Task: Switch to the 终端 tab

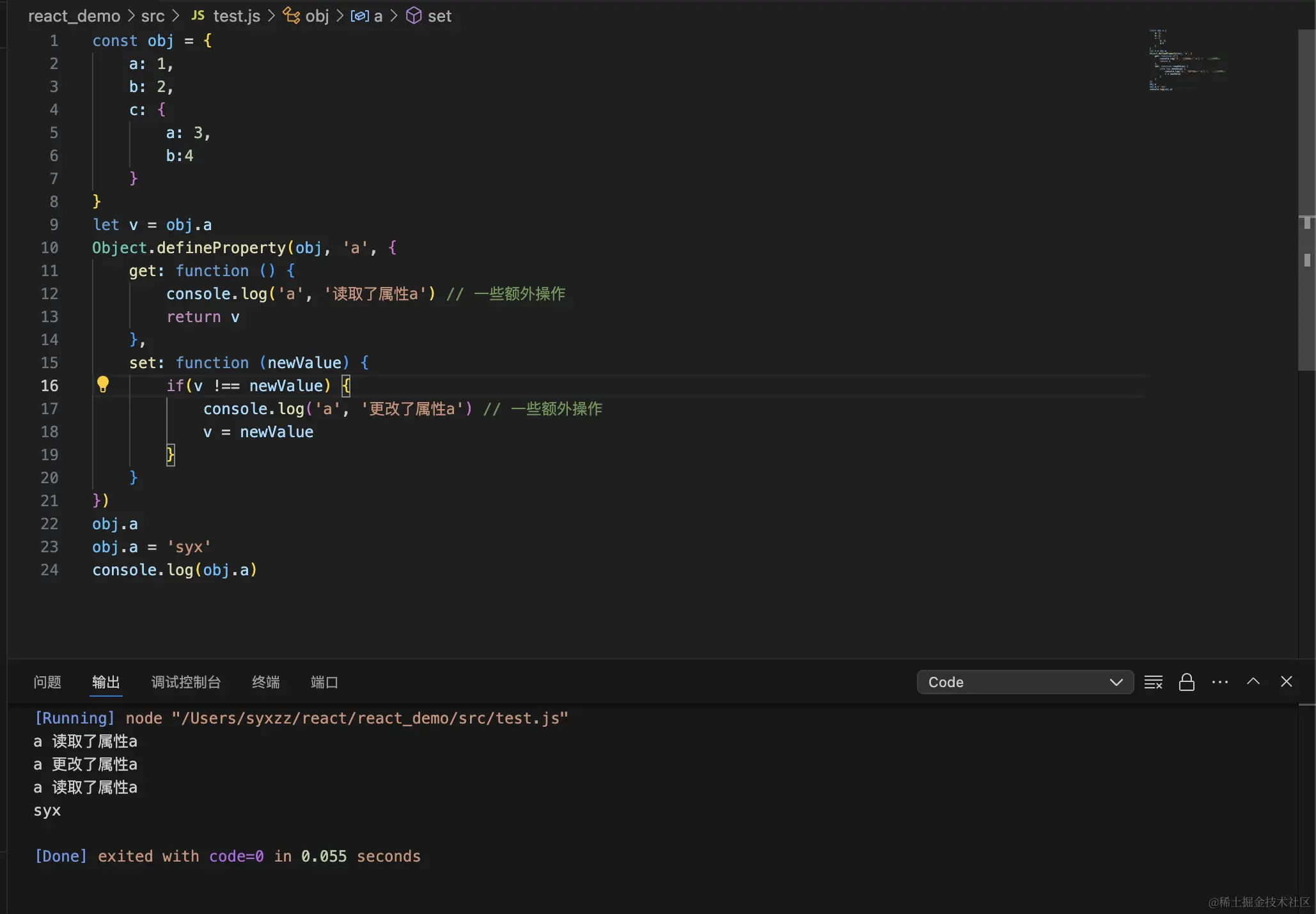Action: pos(265,682)
